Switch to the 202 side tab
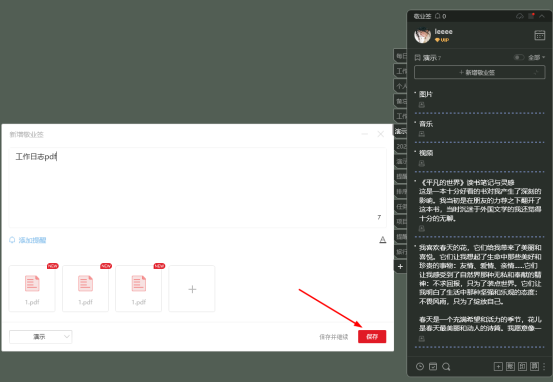This screenshot has width=554, height=382. tap(401, 146)
